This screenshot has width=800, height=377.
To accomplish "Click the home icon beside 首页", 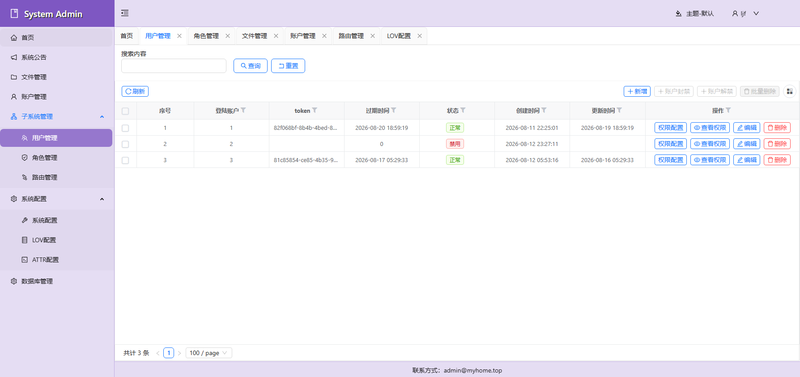I will (x=14, y=38).
